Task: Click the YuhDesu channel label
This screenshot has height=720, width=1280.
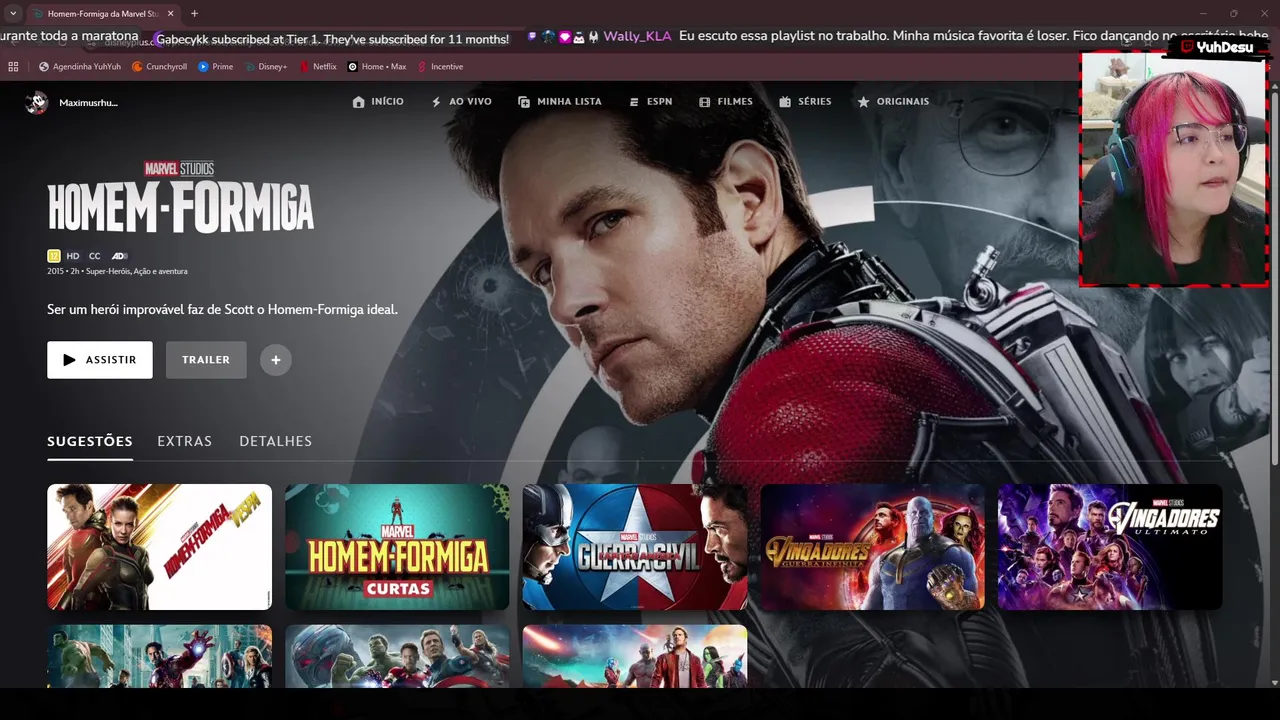Action: (x=1216, y=47)
